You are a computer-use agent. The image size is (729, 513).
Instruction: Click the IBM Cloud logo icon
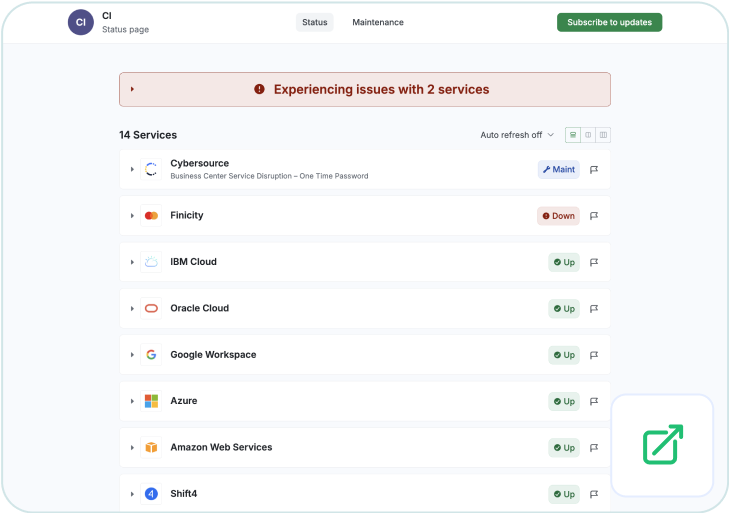tap(151, 262)
